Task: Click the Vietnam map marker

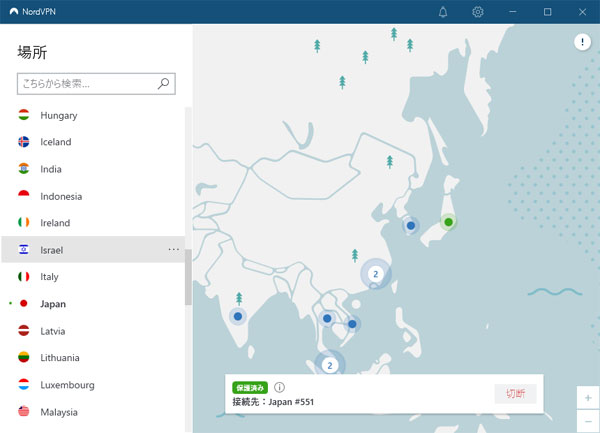Action: (352, 324)
